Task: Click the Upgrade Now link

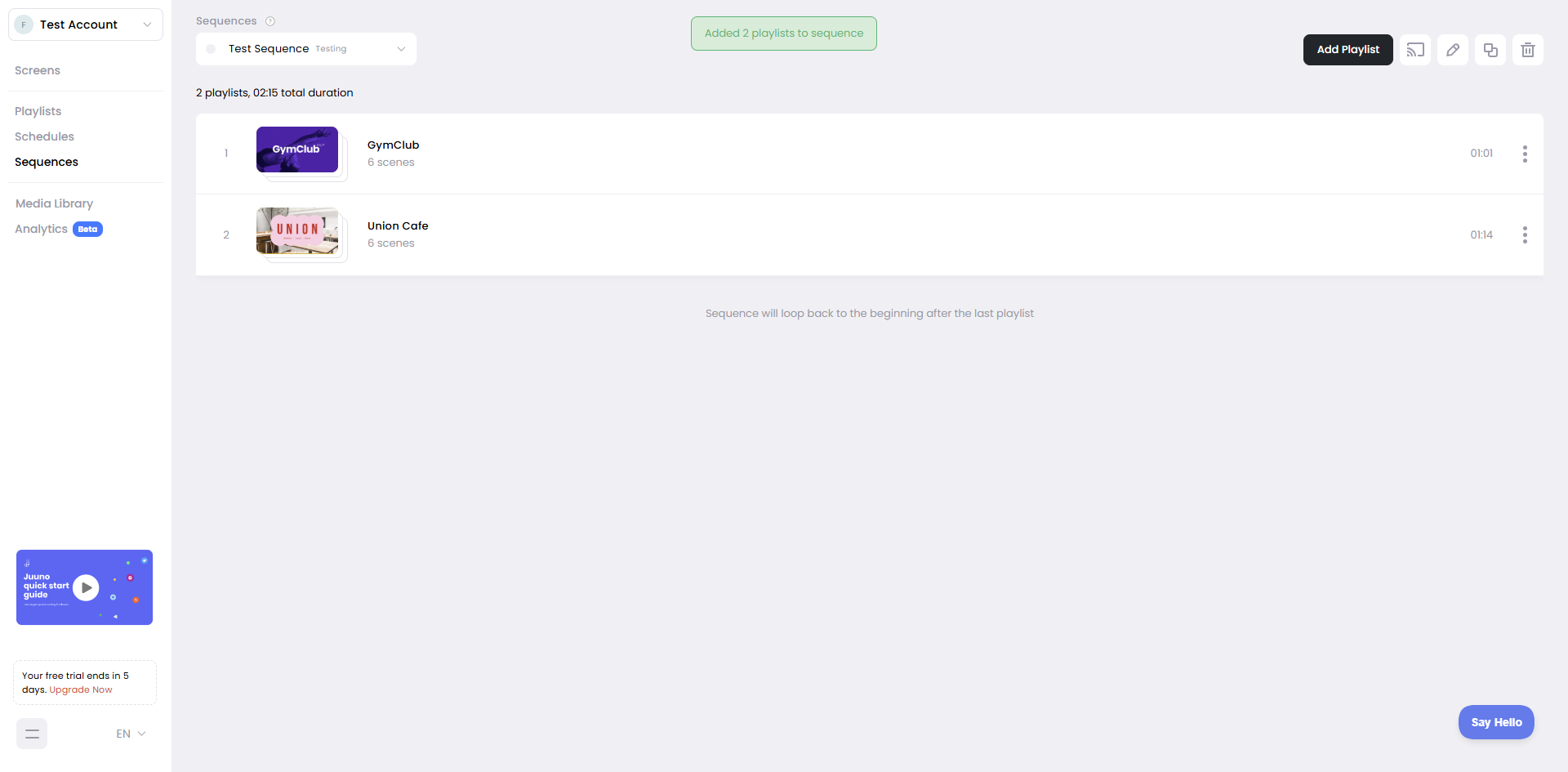Action: [x=81, y=689]
